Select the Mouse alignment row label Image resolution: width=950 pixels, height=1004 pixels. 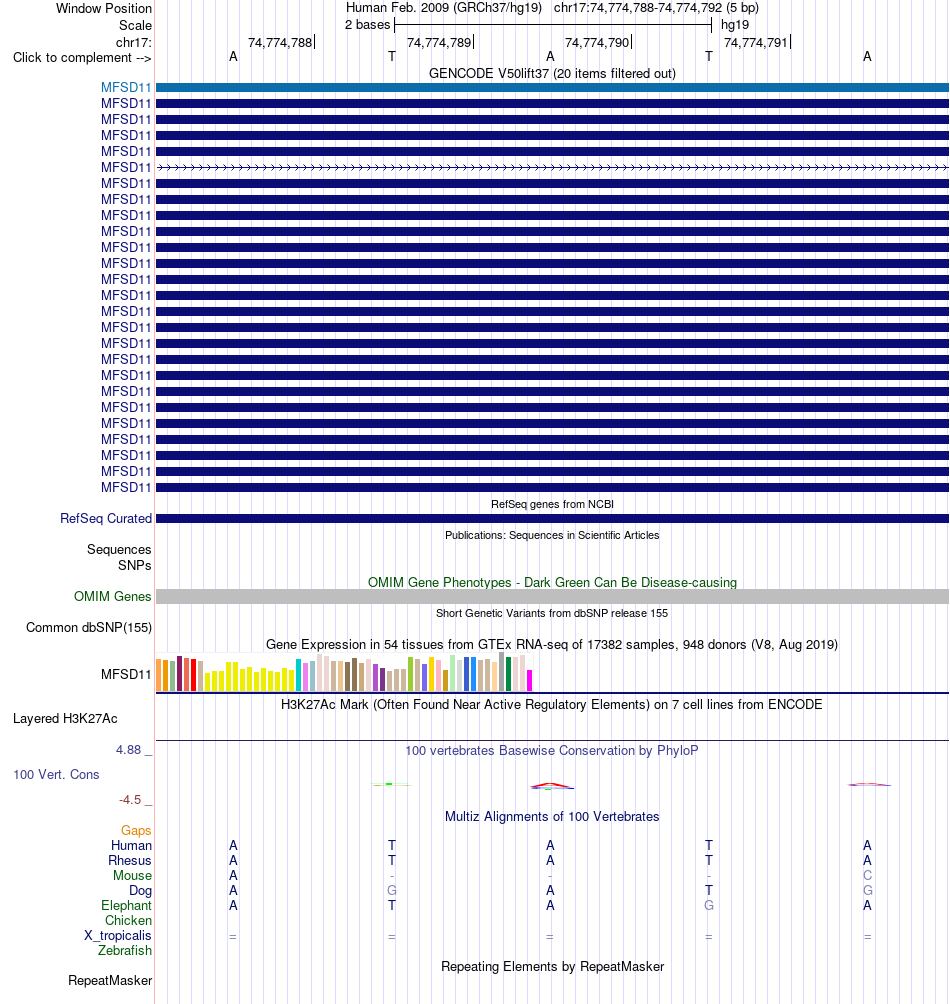(x=133, y=875)
